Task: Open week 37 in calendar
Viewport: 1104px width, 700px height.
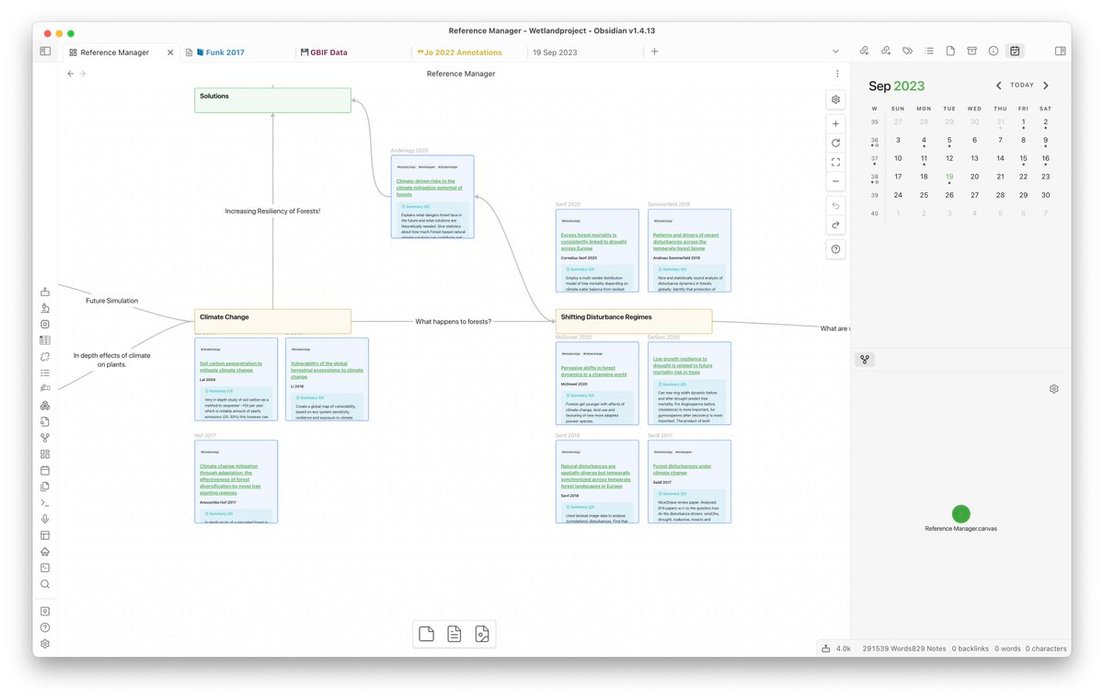Action: [874, 159]
